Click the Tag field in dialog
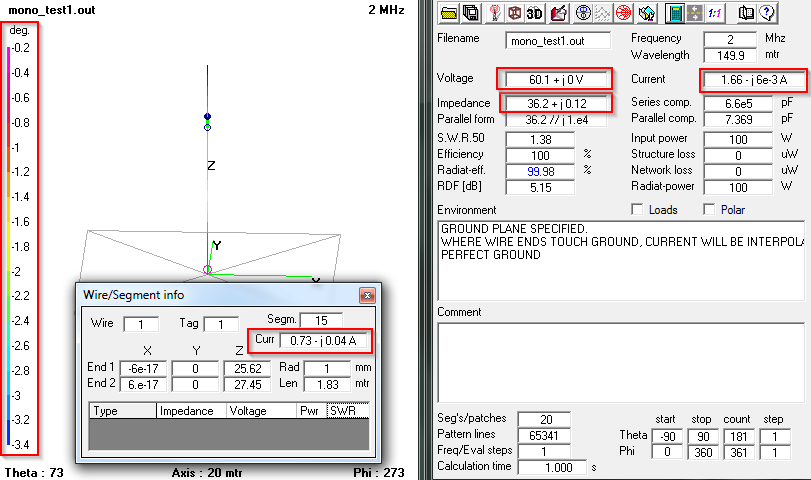Image resolution: width=811 pixels, height=480 pixels. (x=221, y=324)
